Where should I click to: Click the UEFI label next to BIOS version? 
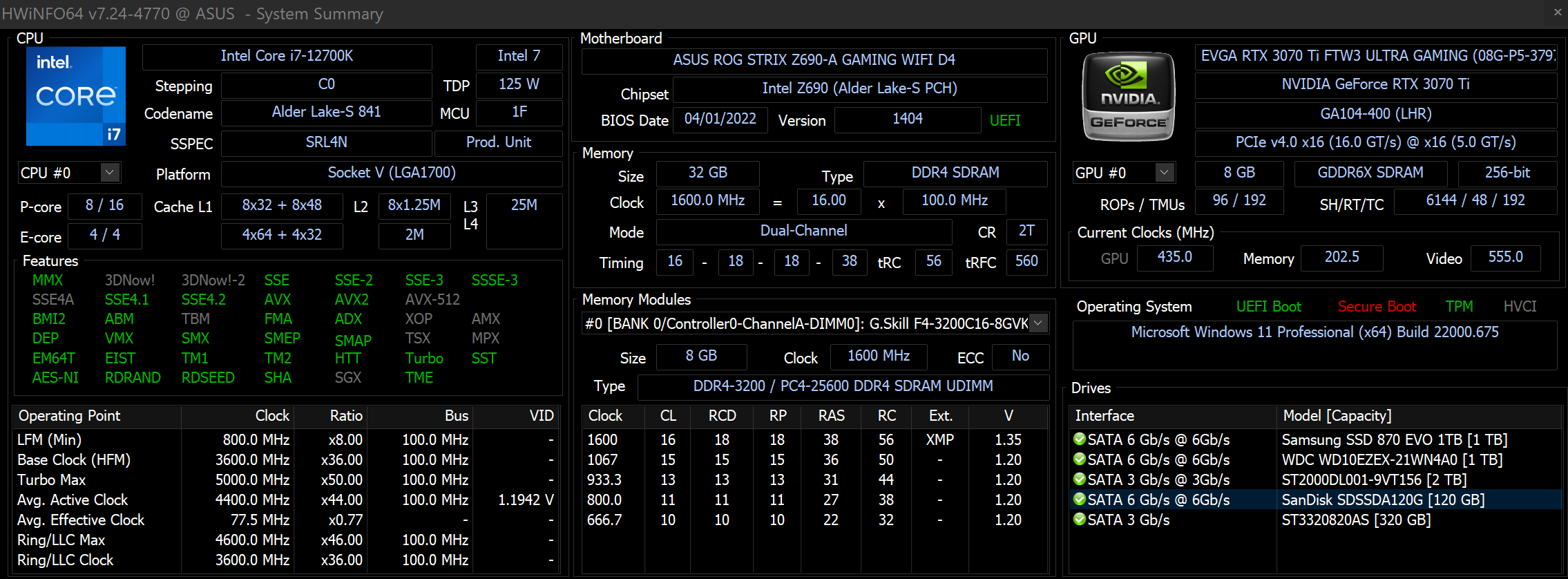coord(1005,121)
